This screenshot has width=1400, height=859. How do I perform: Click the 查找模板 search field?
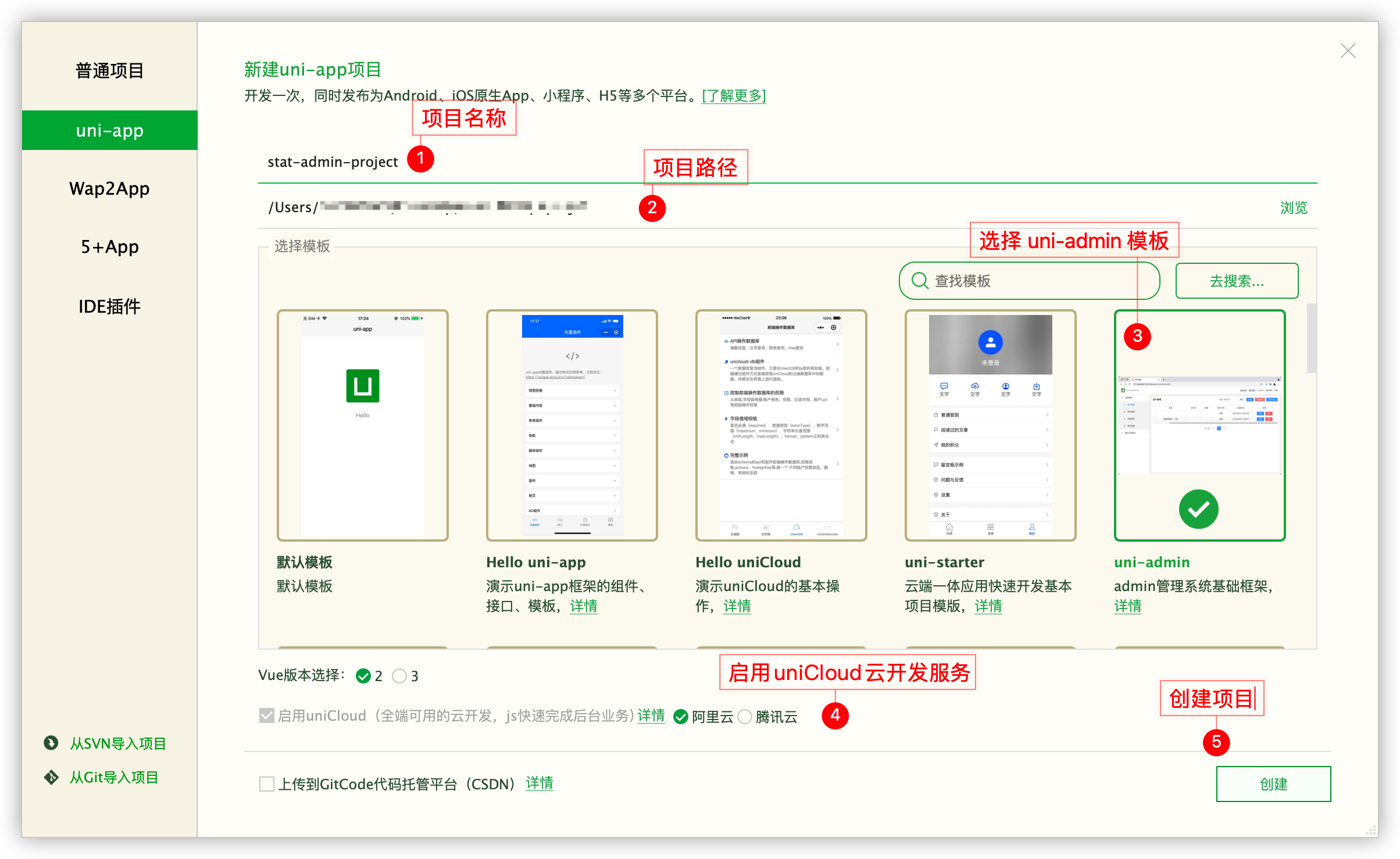pos(1029,281)
